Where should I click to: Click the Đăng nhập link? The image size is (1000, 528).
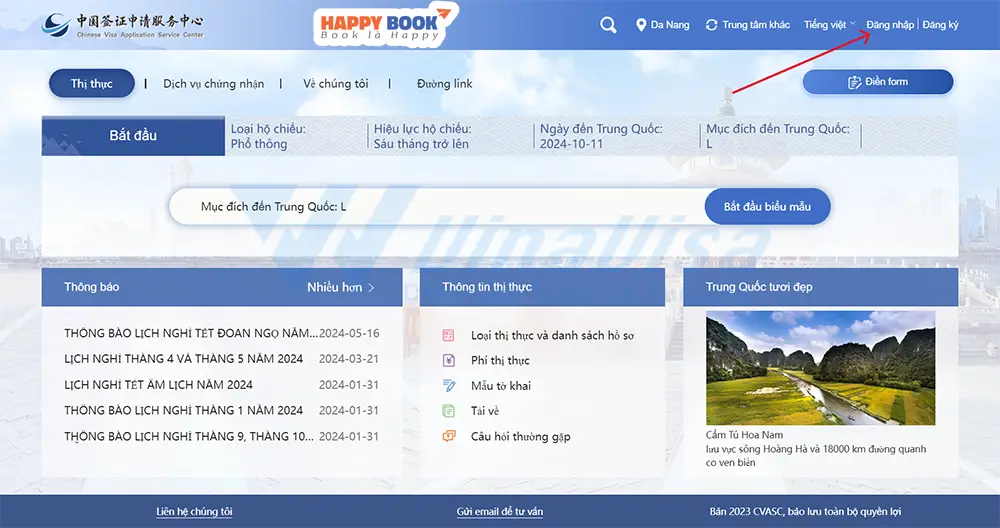[x=890, y=25]
